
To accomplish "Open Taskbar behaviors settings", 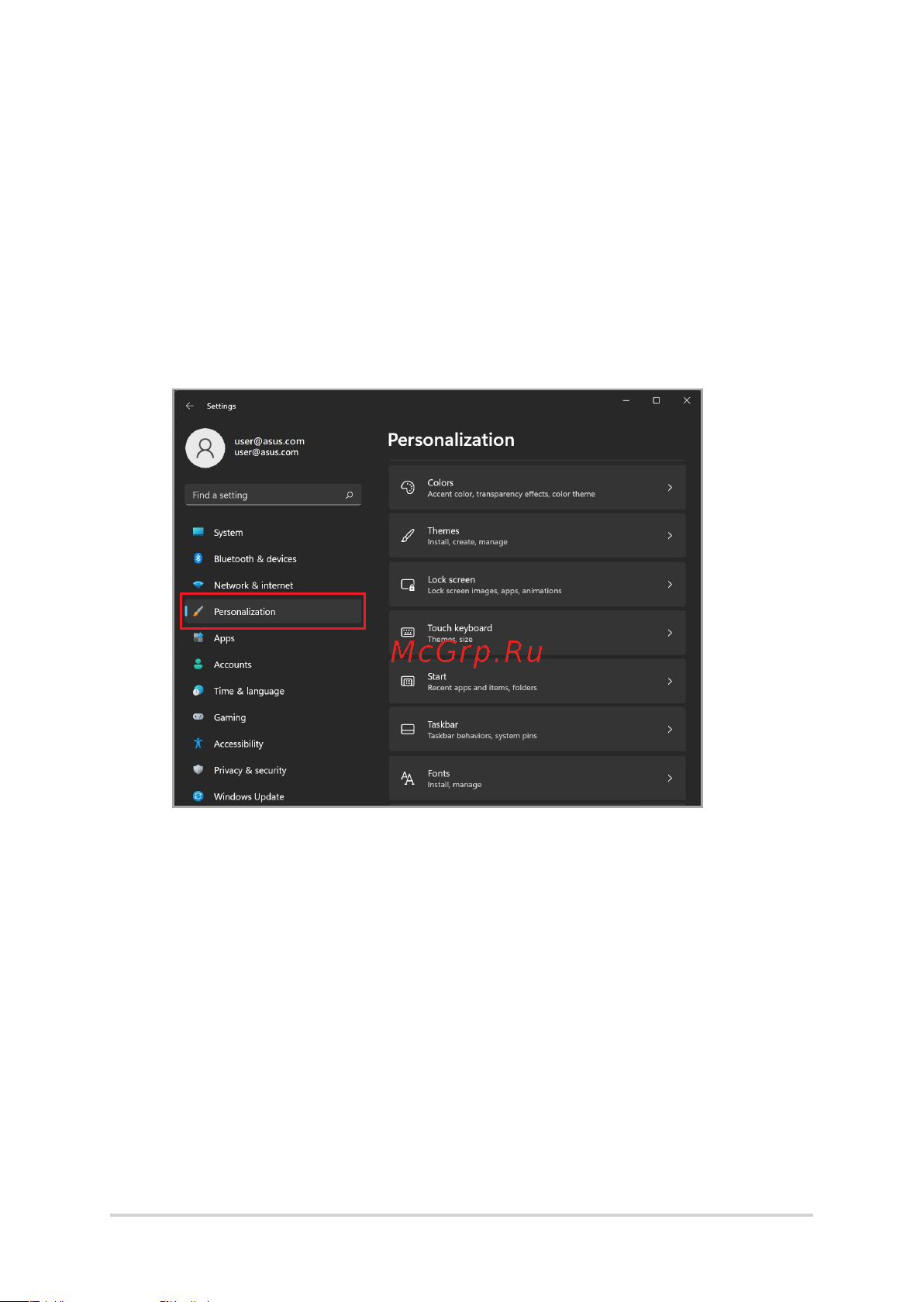I will coord(537,729).
